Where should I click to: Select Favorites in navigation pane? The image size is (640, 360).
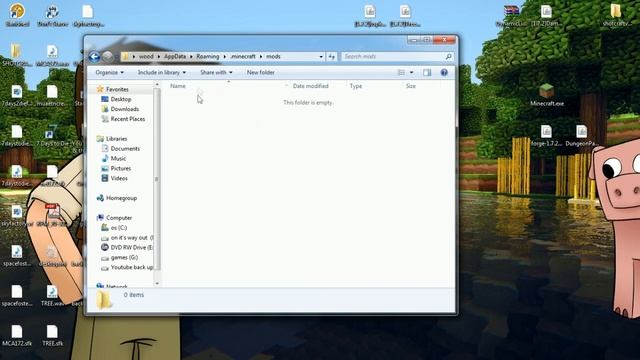click(x=117, y=89)
